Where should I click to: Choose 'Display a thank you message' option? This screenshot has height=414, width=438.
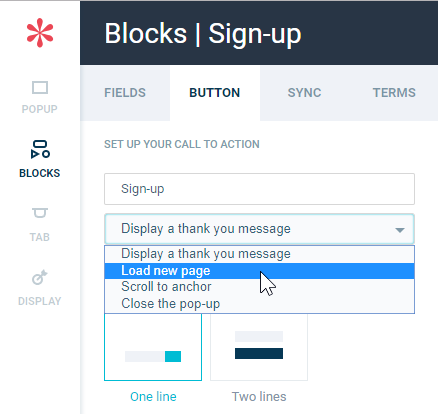click(259, 254)
